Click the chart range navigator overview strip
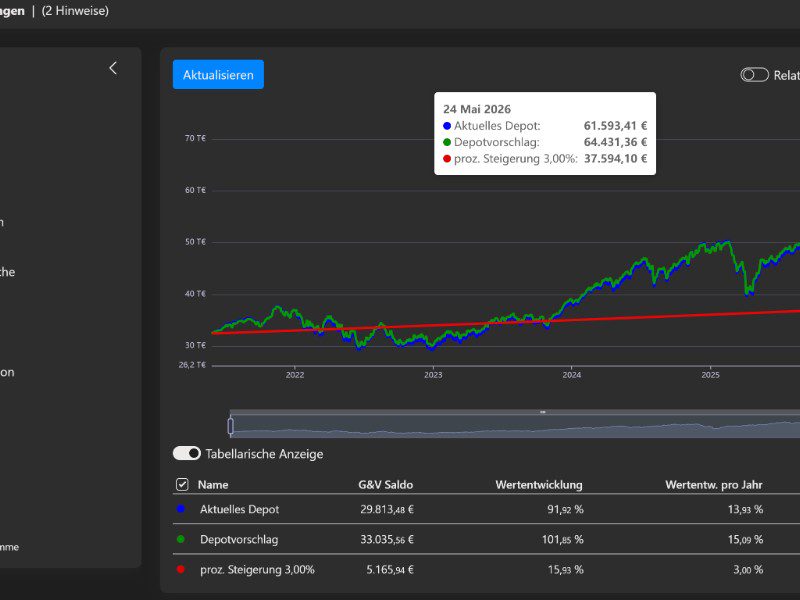This screenshot has width=800, height=600. 515,426
